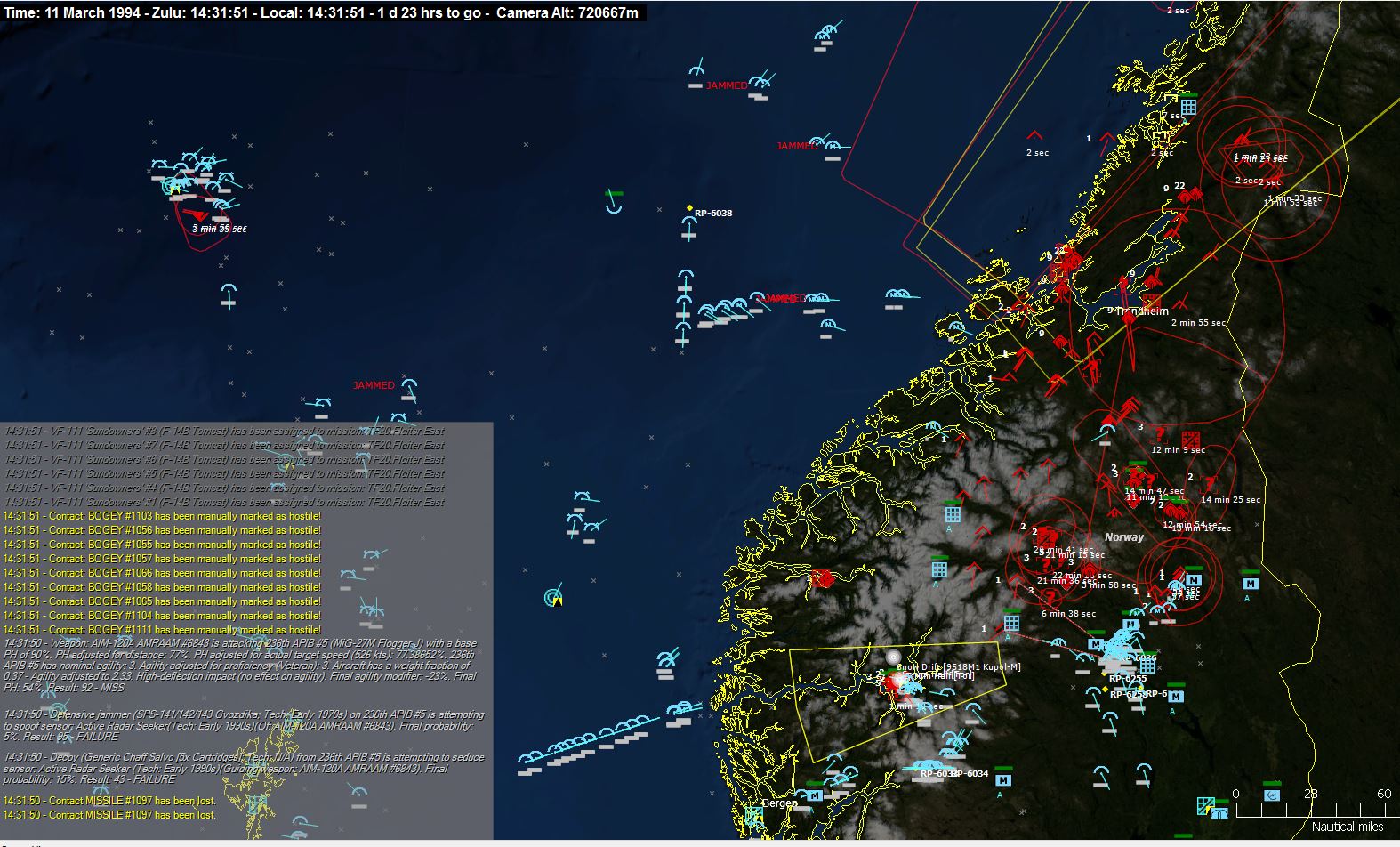Select the jammed friendly unit just above the message log
The width and height of the screenshot is (1400, 847).
click(409, 390)
